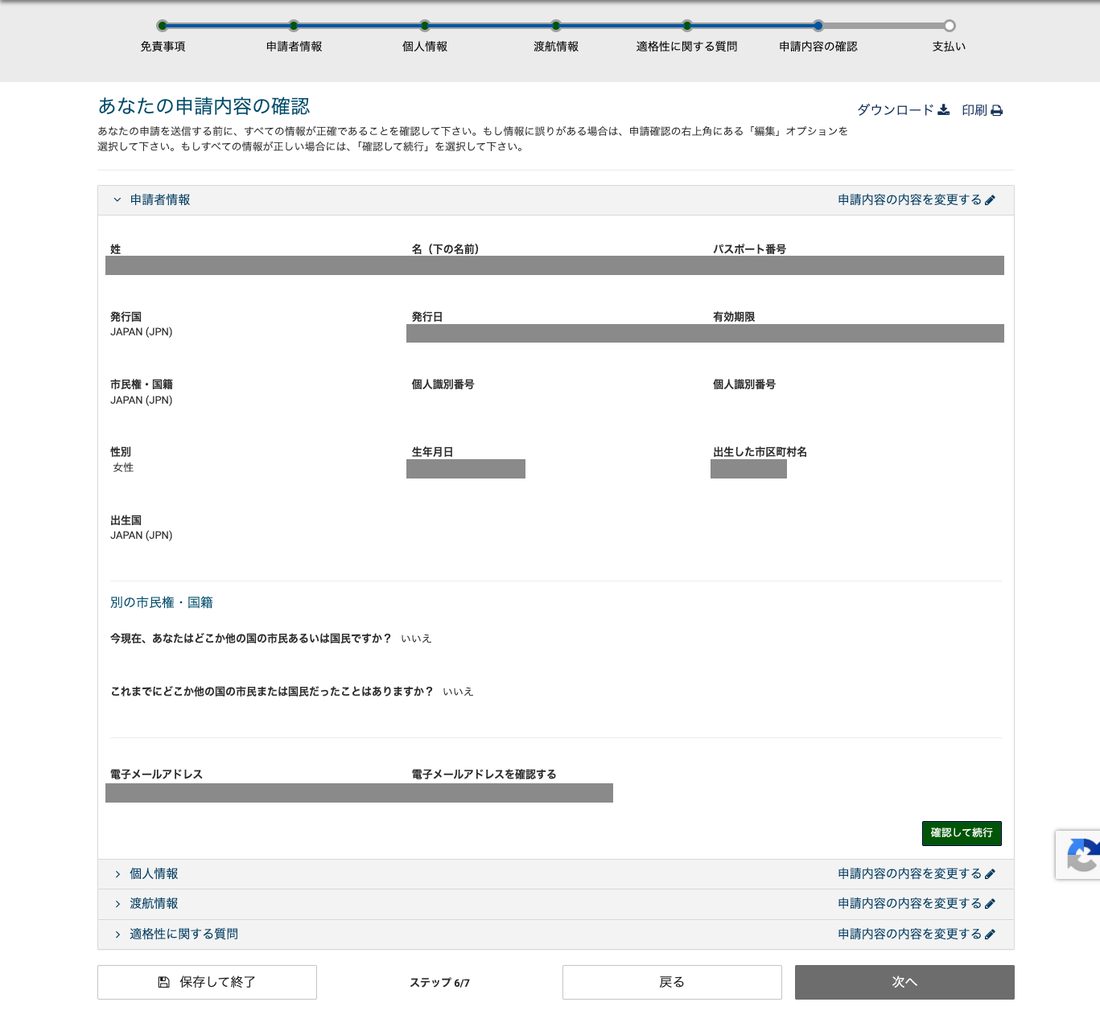Image resolution: width=1100 pixels, height=1035 pixels.
Task: Click the 戻る button
Action: 671,982
